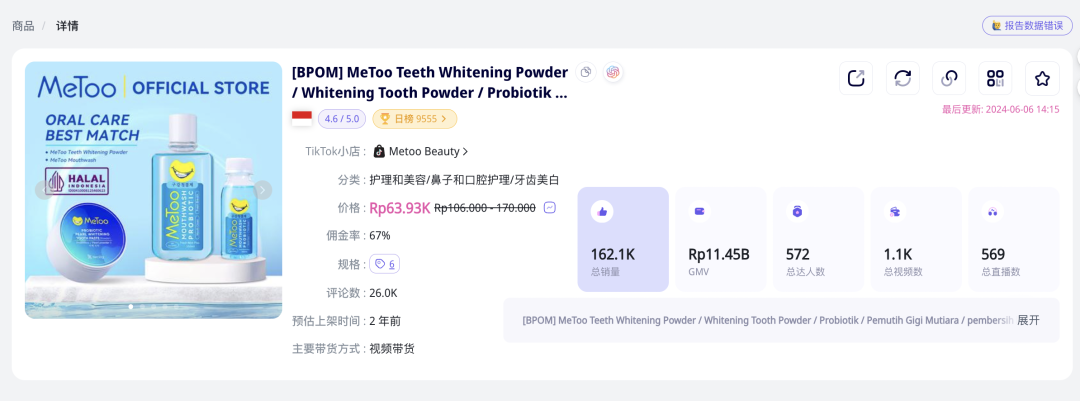The height and width of the screenshot is (401, 1080).
Task: Click the MeToo product image thumbnail
Action: tap(153, 190)
